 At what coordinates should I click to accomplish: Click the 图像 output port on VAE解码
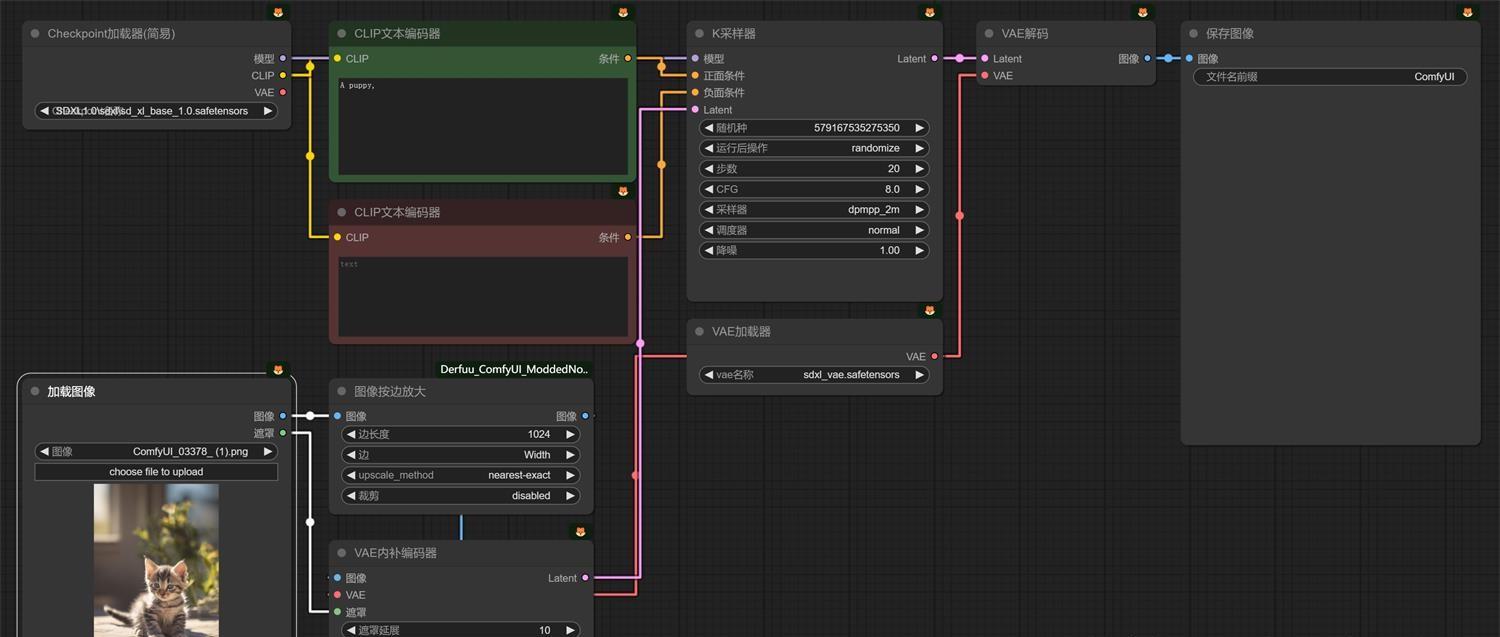1147,59
